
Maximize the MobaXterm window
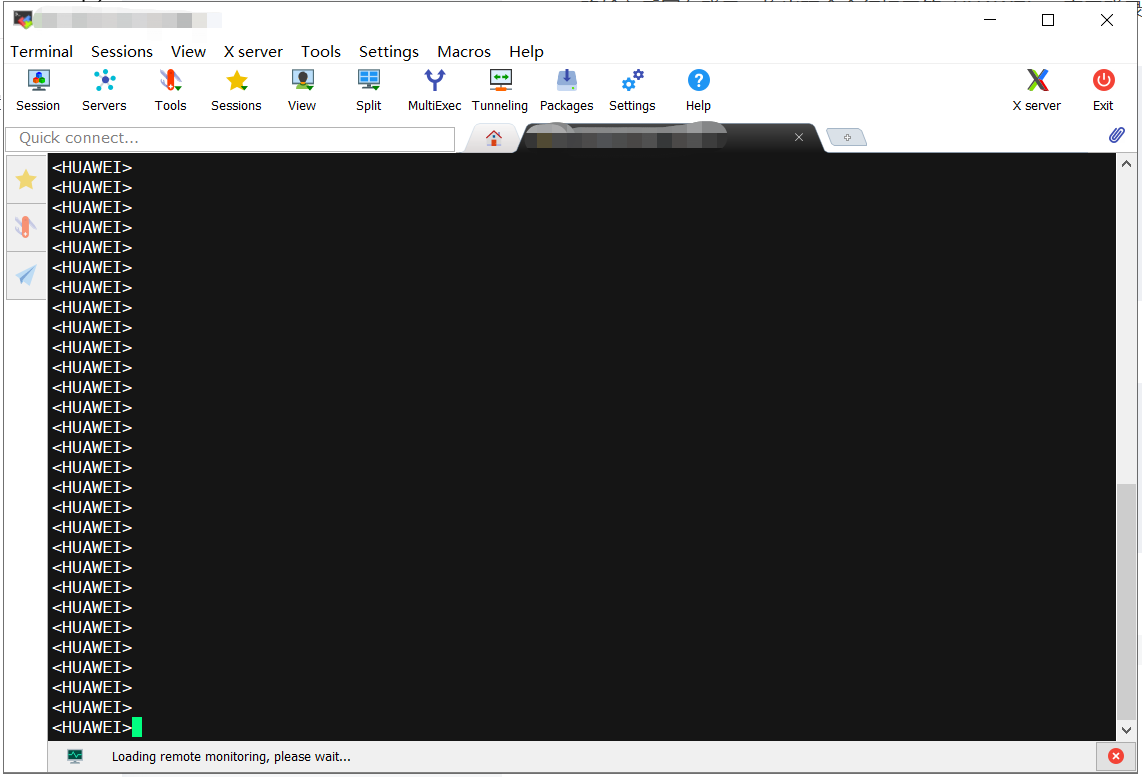(1047, 20)
